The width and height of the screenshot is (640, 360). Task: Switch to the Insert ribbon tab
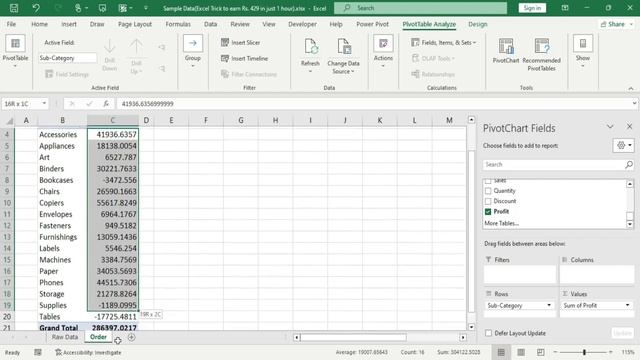tap(69, 24)
